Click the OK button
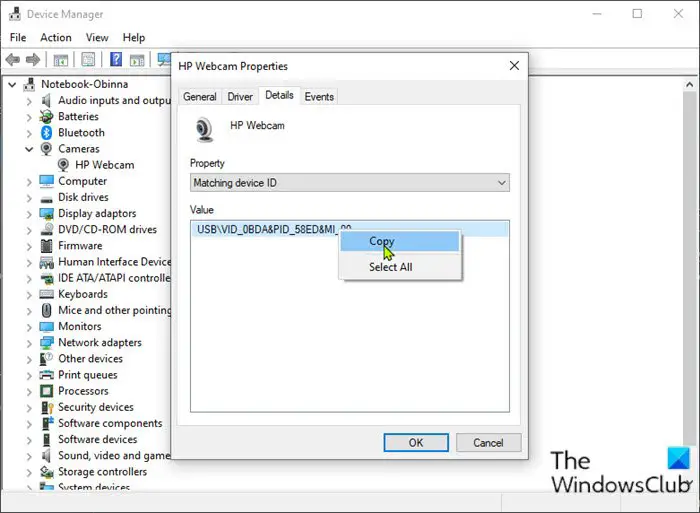Viewport: 700px width, 513px height. (416, 442)
